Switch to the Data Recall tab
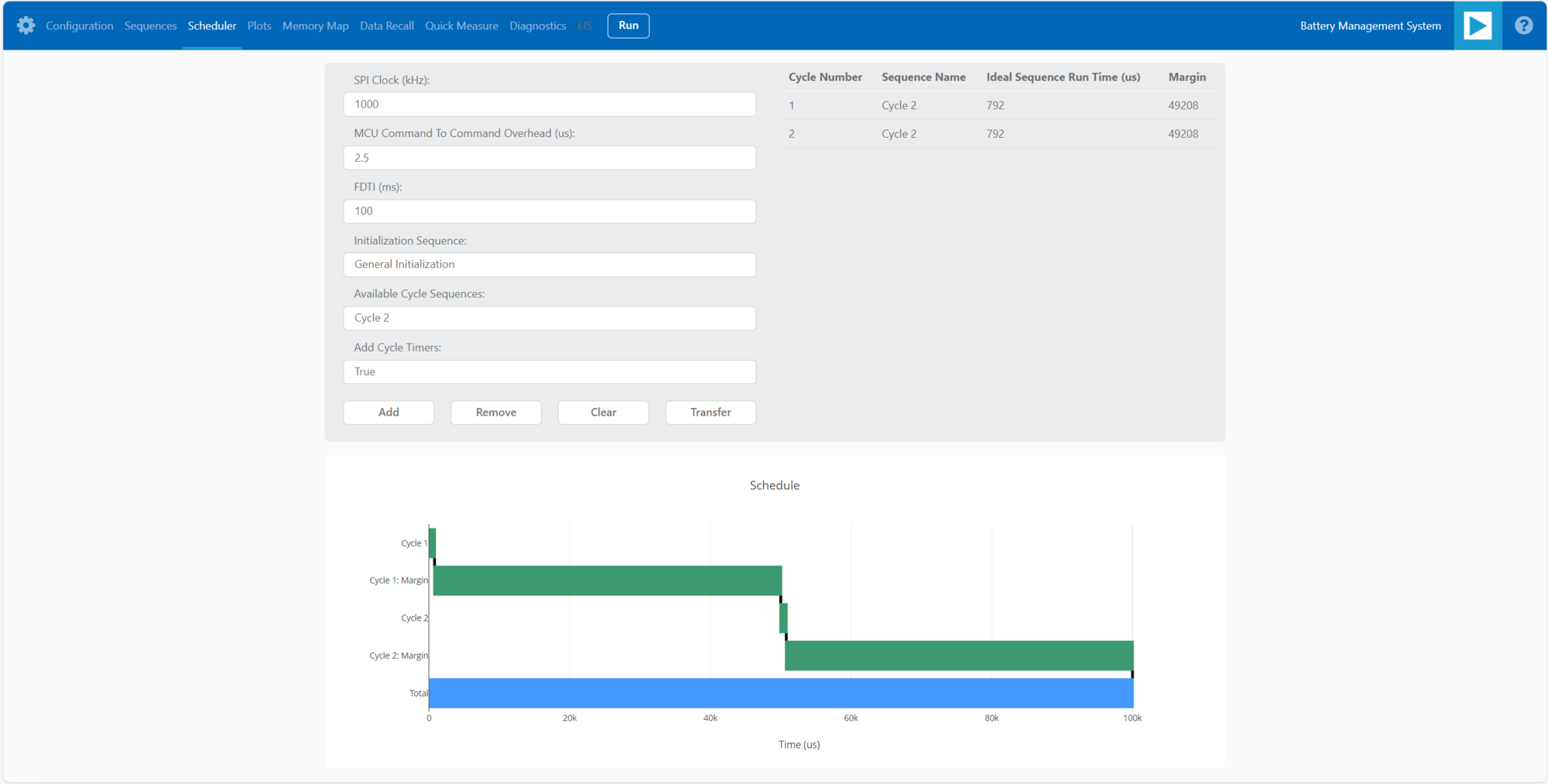Viewport: 1548px width, 784px height. (386, 26)
